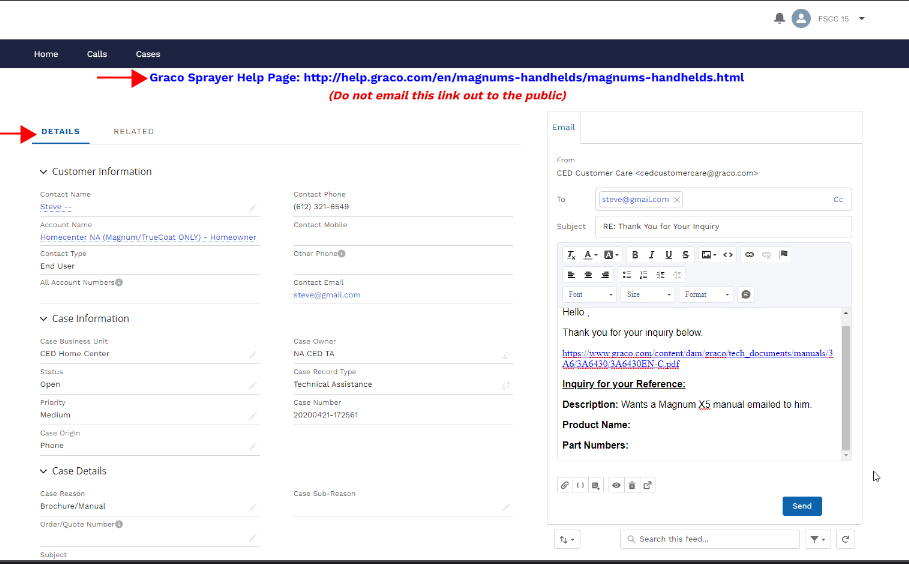Open the manual PDF link in email body
The image size is (909, 564).
pyautogui.click(x=697, y=358)
